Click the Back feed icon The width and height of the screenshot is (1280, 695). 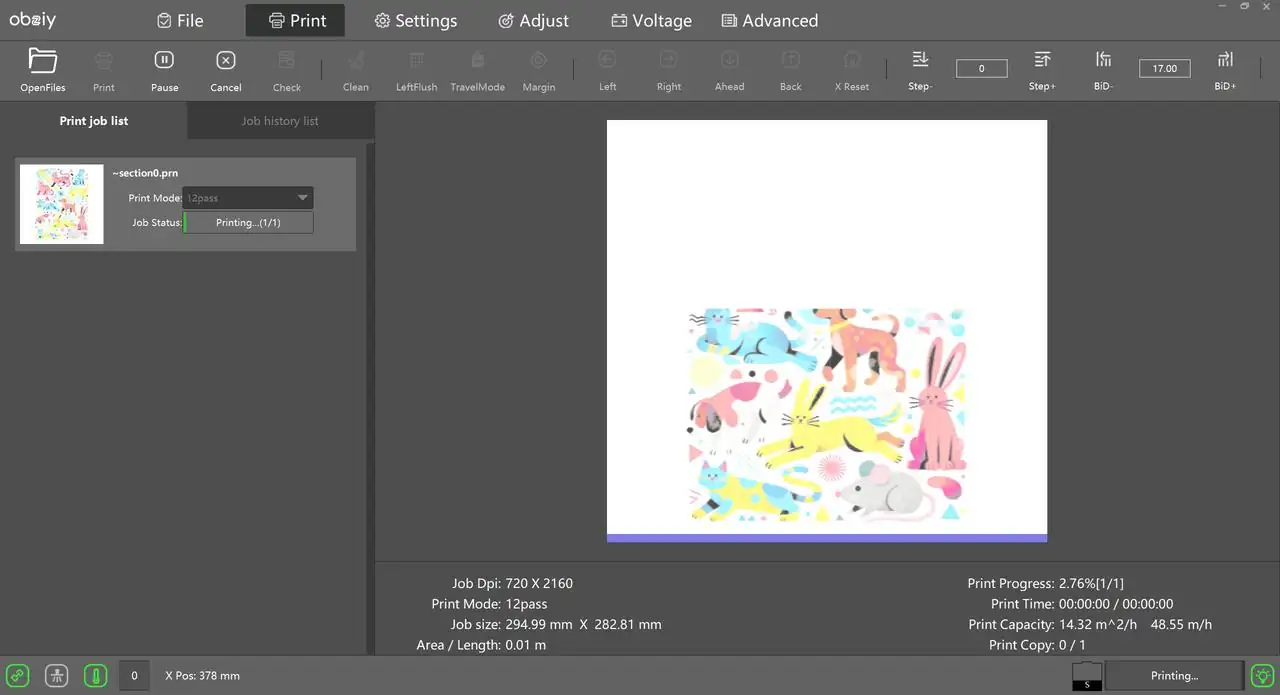[x=791, y=69]
